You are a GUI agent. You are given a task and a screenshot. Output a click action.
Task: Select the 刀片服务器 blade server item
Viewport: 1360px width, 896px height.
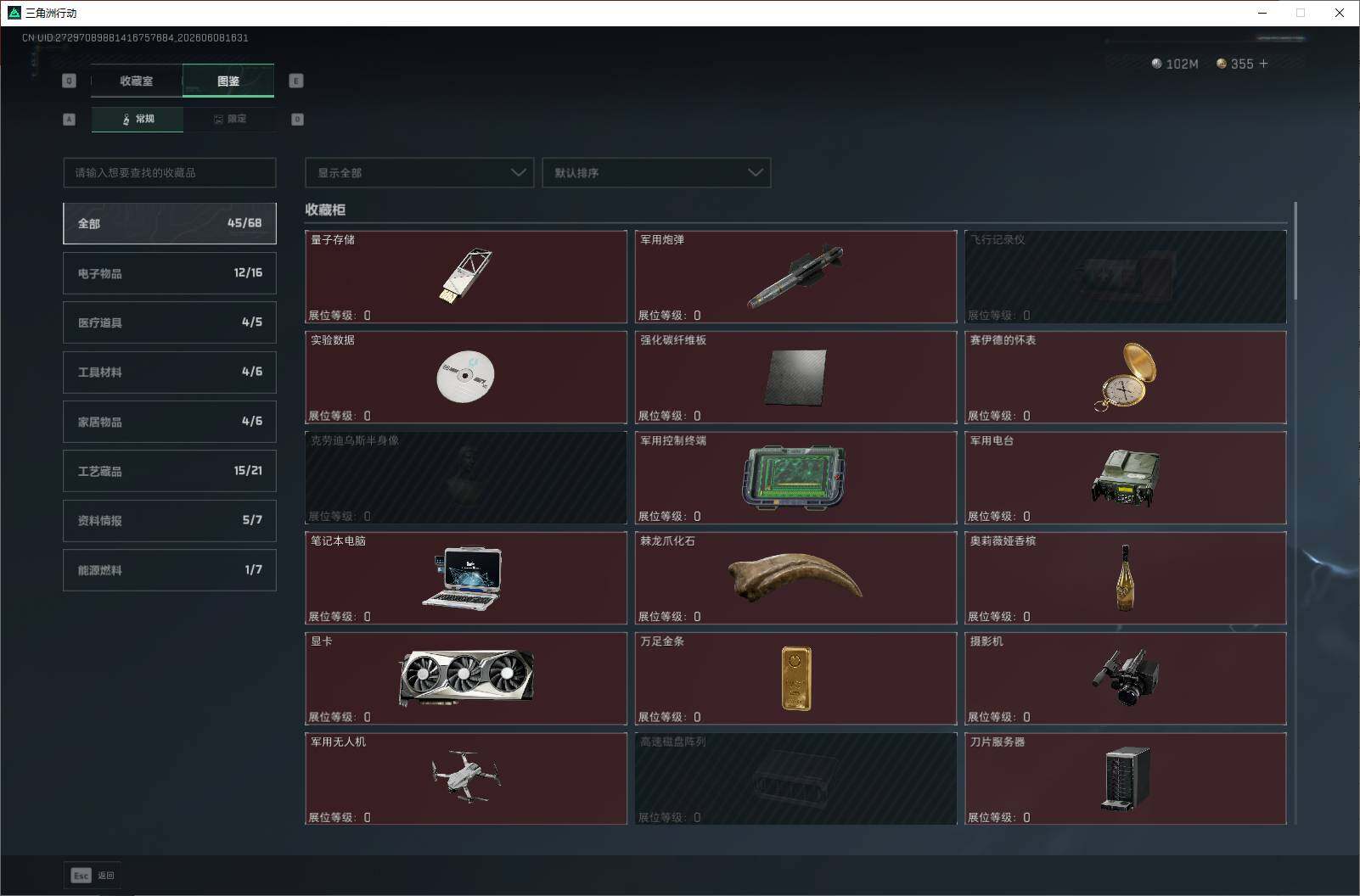(1126, 779)
